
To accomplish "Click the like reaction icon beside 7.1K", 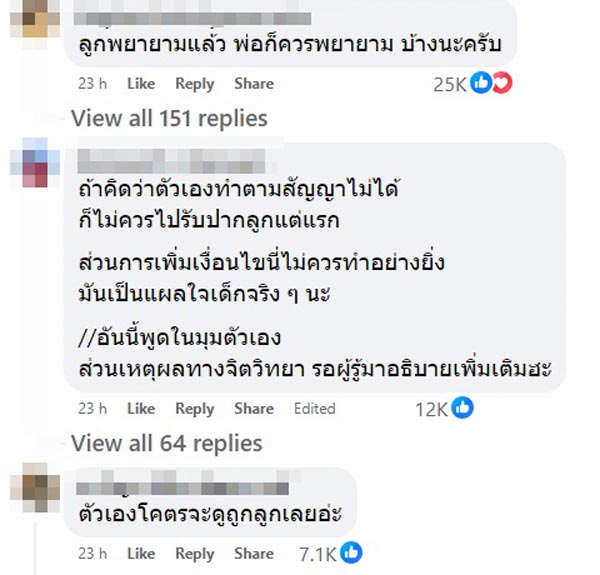I will click(x=351, y=553).
